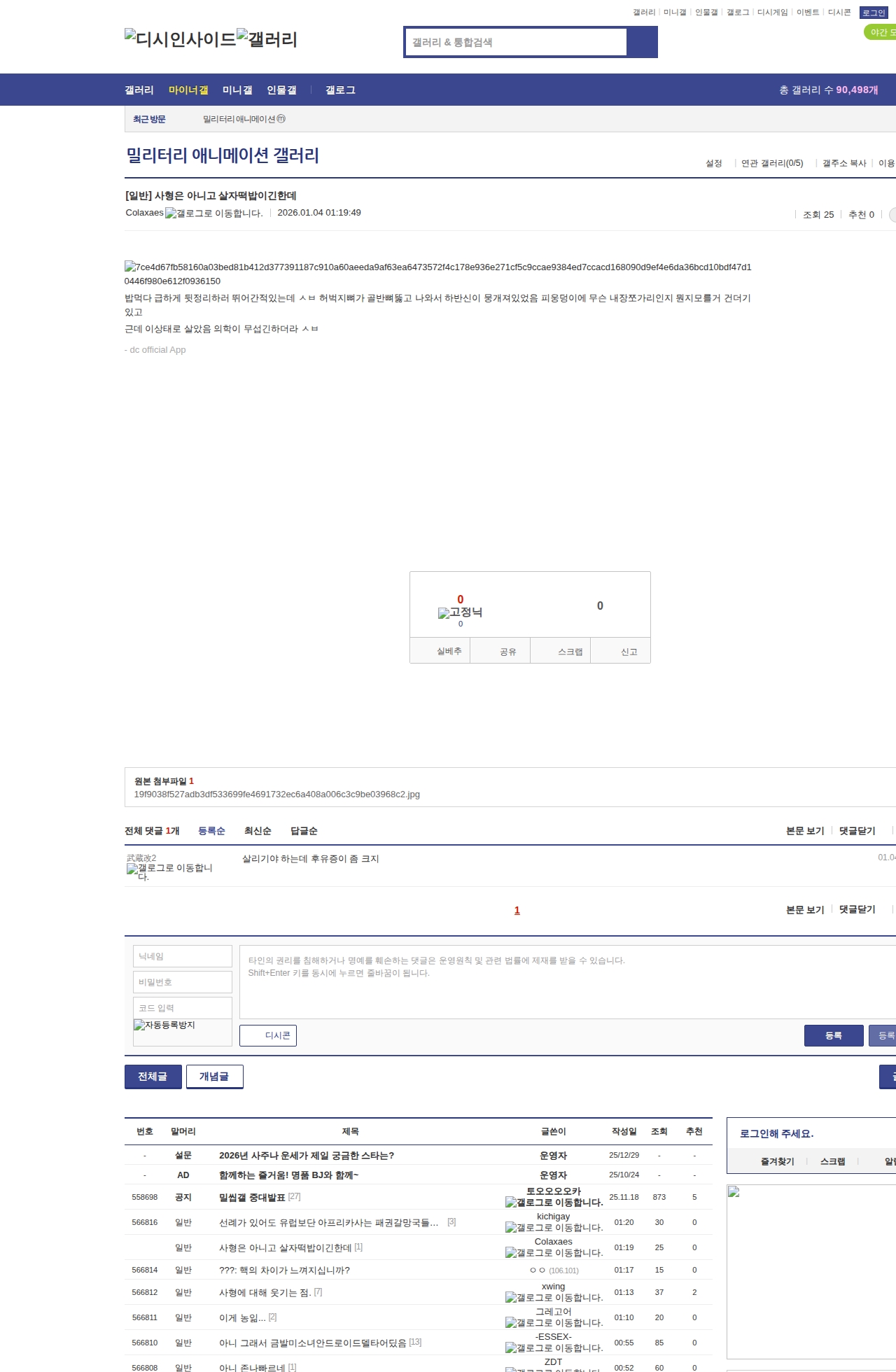Open post 아니 그래서 금발미소녀안드로이드델타어딨음
The height and width of the screenshot is (1372, 896).
pos(313,1343)
